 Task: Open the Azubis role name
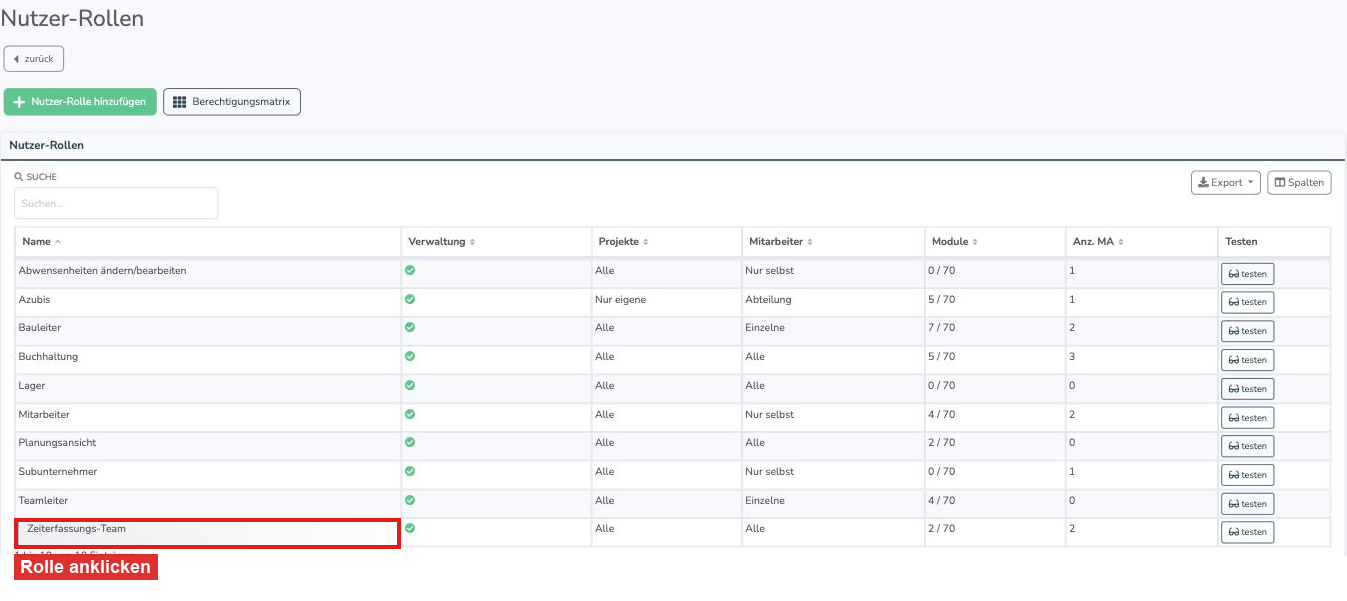(x=34, y=299)
